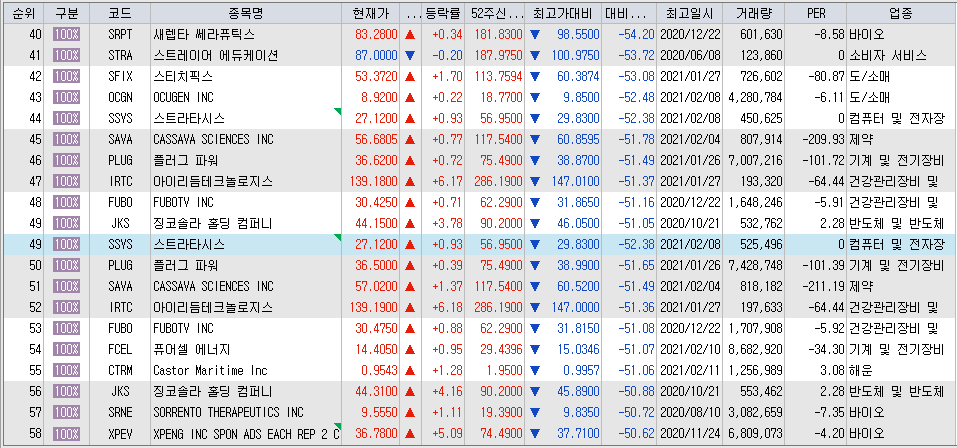Click the 100% badge in the STRA row
The width and height of the screenshot is (957, 448).
click(66, 55)
